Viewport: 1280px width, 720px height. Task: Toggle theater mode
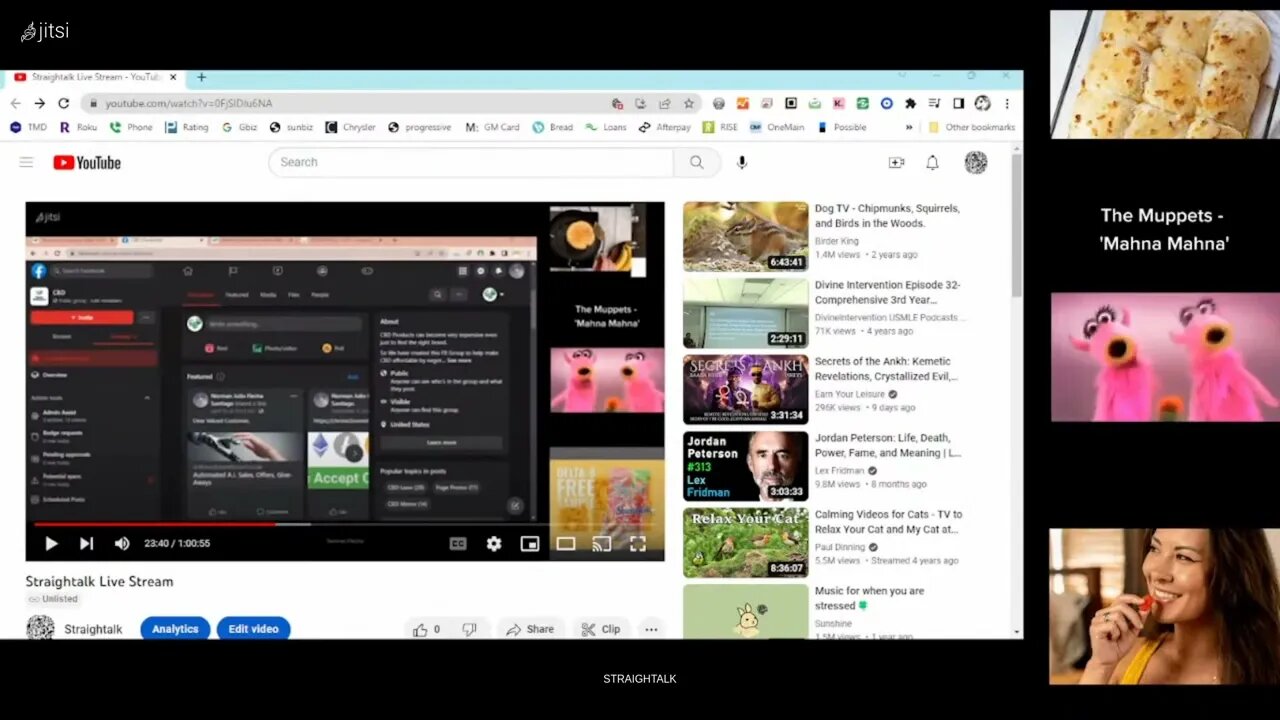pos(566,543)
